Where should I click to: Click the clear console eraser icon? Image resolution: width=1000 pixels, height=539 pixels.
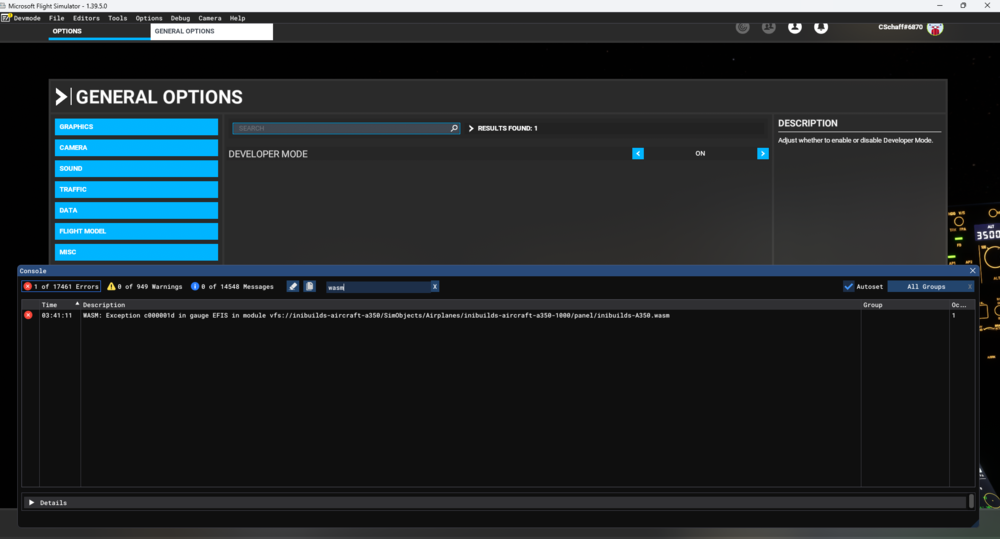pos(293,286)
